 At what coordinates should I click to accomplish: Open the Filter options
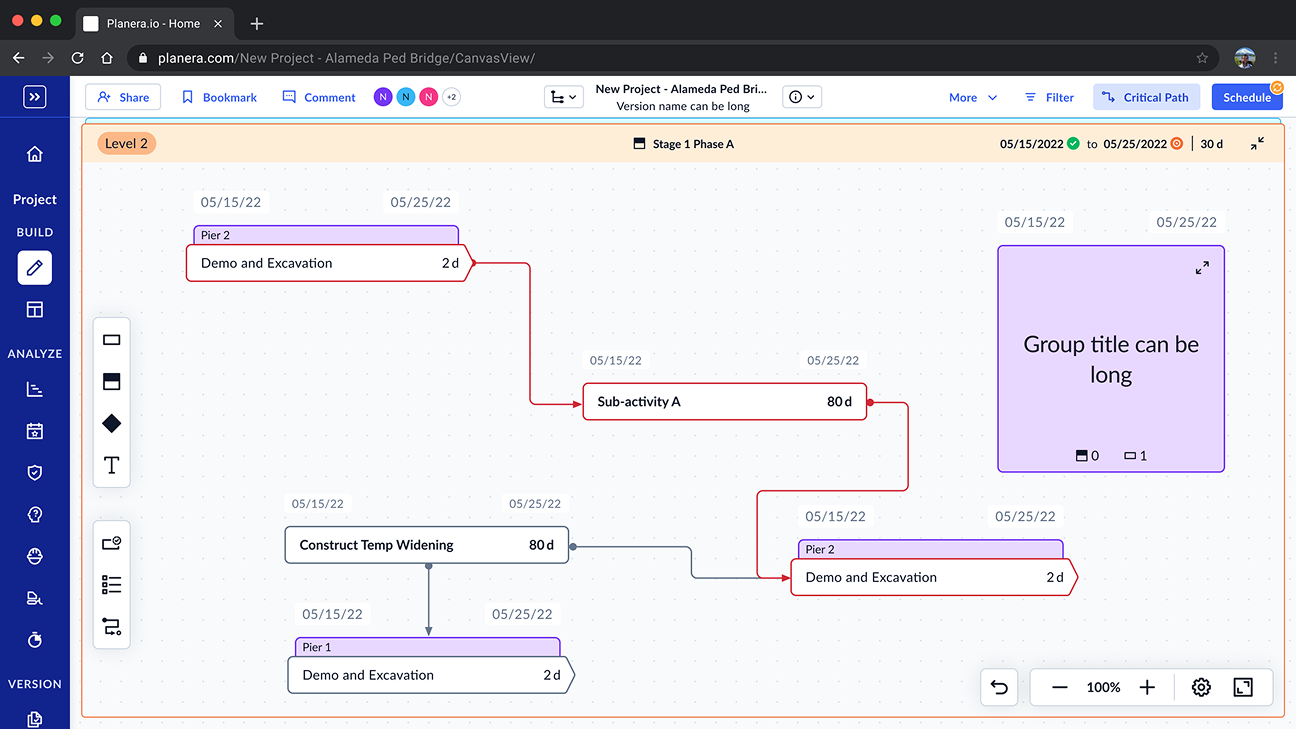pos(1049,97)
